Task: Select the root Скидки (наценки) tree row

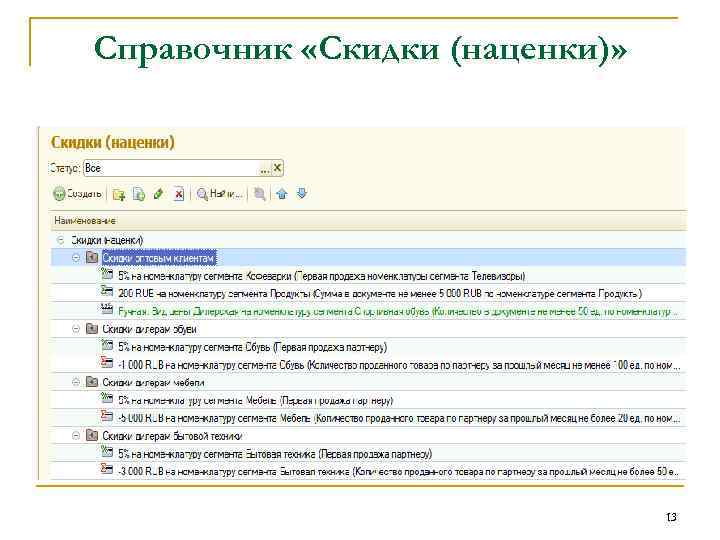Action: point(368,240)
